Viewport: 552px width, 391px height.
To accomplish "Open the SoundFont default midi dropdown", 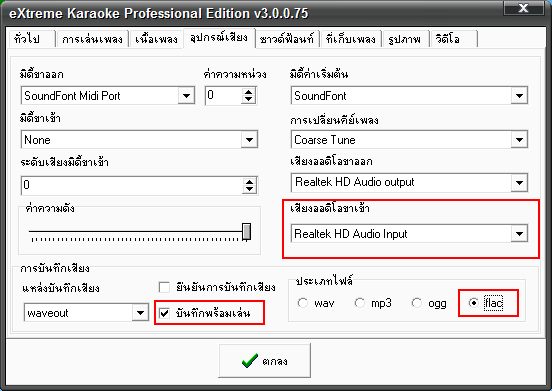I will click(519, 96).
